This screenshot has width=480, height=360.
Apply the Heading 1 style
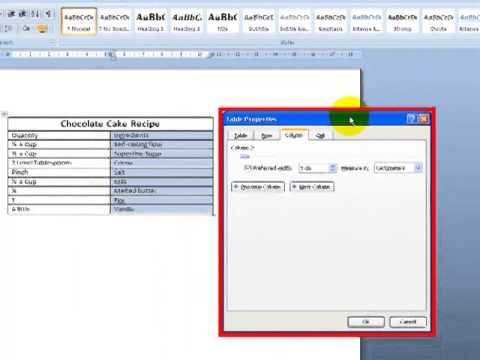click(x=151, y=21)
